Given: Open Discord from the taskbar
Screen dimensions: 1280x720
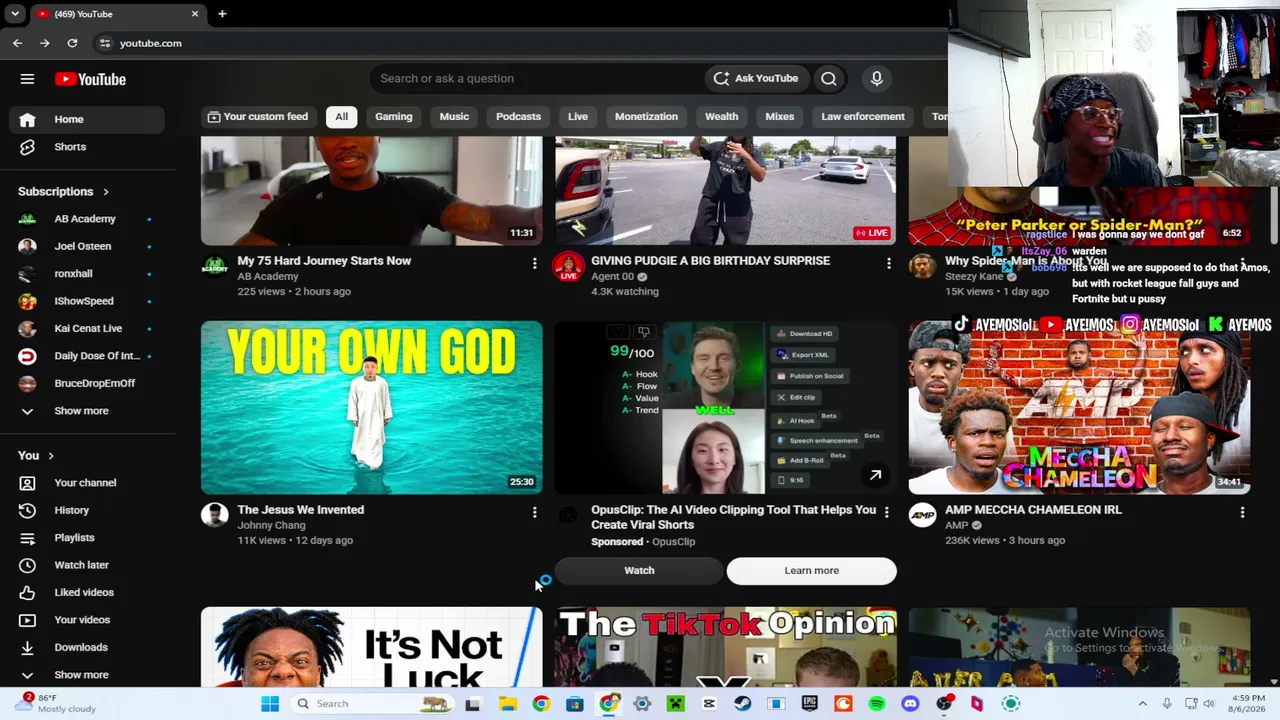Looking at the screenshot, I should tap(910, 704).
